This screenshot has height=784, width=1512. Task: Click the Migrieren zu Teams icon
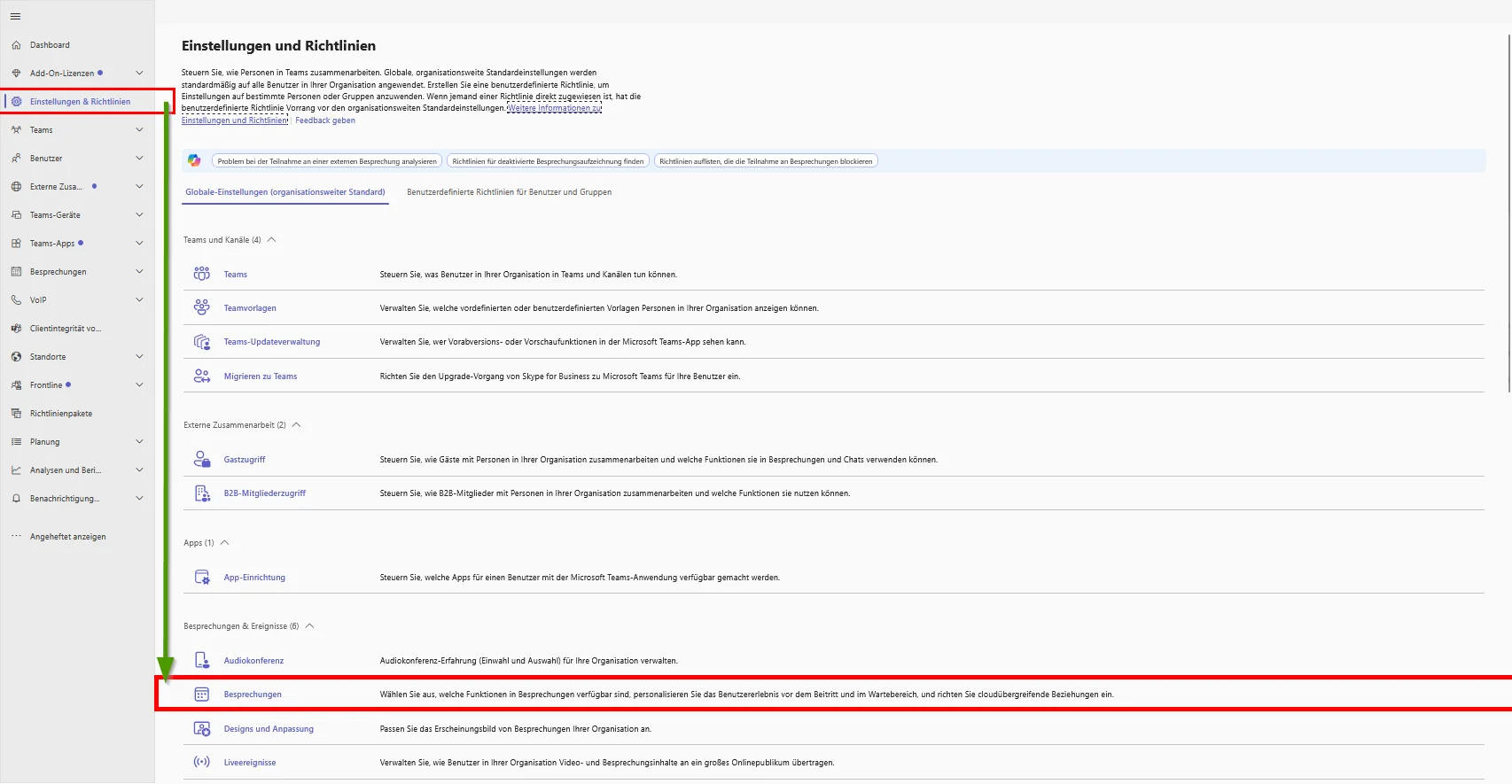coord(202,376)
